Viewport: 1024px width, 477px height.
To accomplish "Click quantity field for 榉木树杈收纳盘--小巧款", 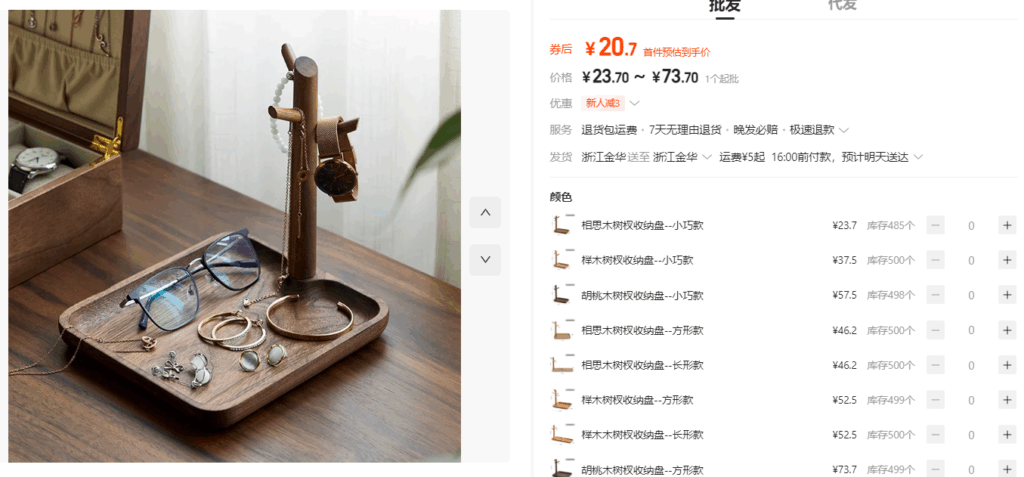I will coord(971,260).
